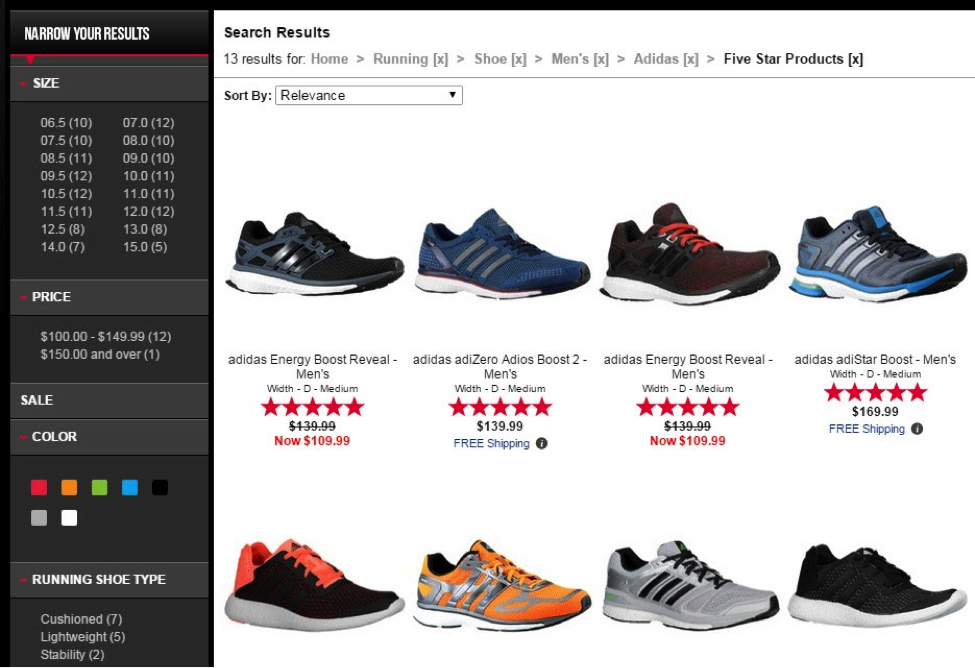This screenshot has width=975, height=668.
Task: Click the $169.99 adiStar Boost price
Action: [x=875, y=412]
